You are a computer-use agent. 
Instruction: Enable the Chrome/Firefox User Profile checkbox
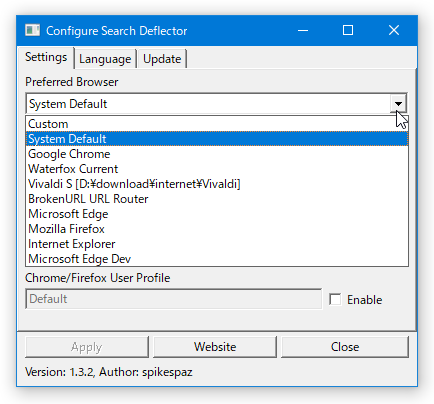point(335,299)
